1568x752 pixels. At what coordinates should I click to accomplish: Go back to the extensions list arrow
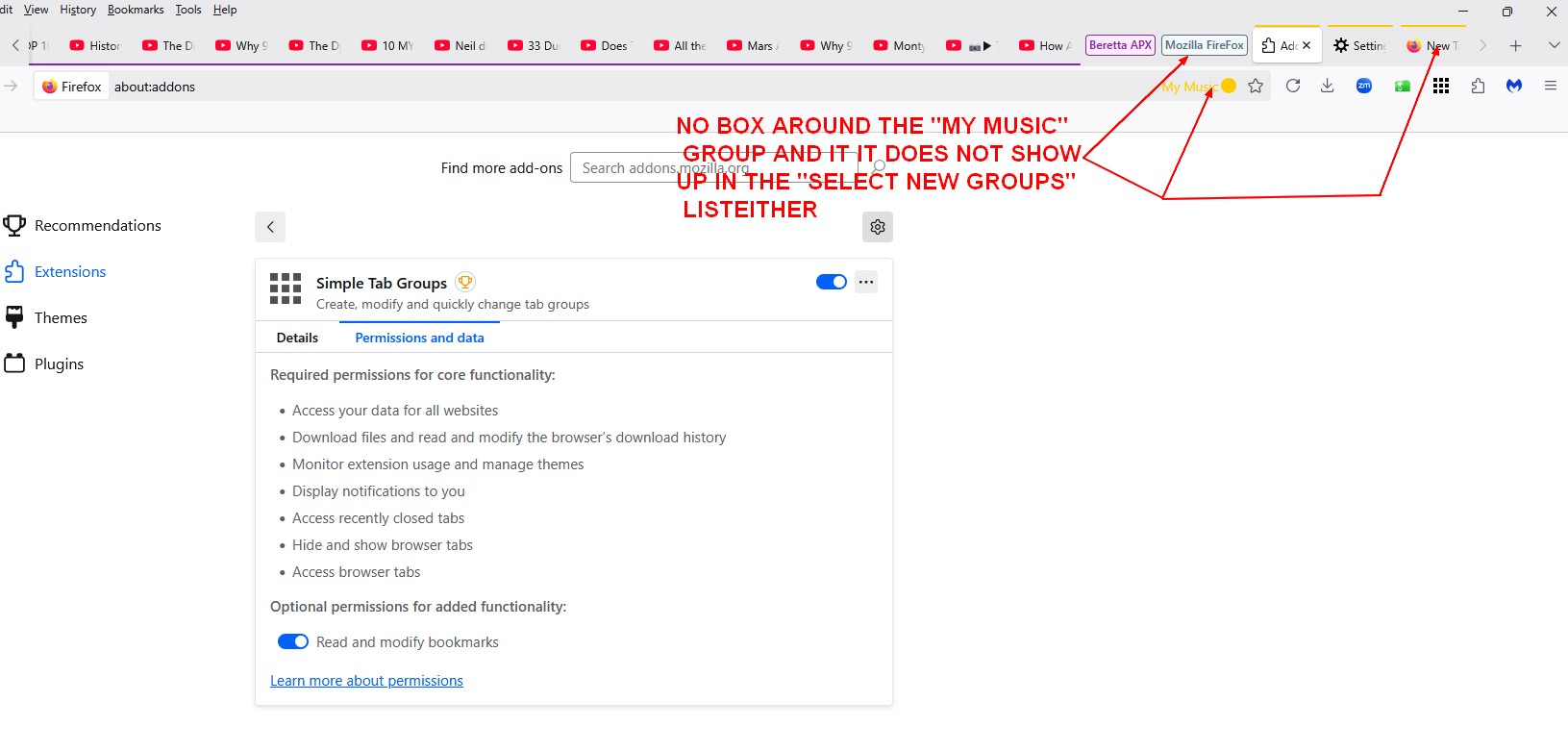tap(270, 227)
